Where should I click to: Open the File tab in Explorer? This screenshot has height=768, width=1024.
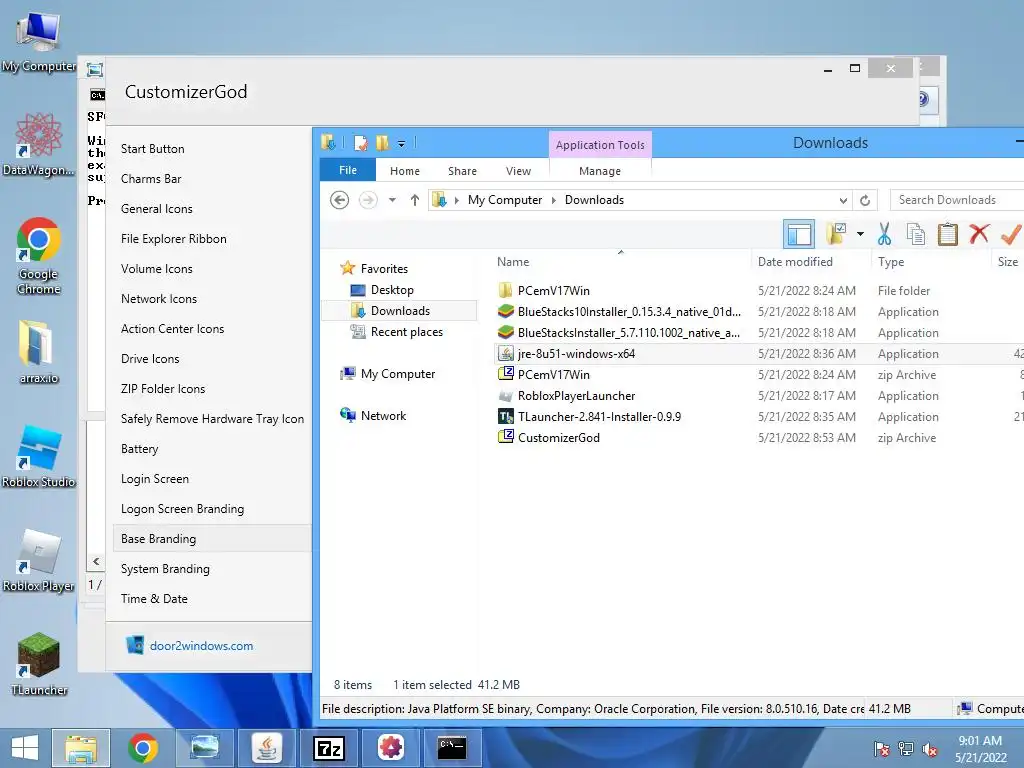tap(347, 170)
